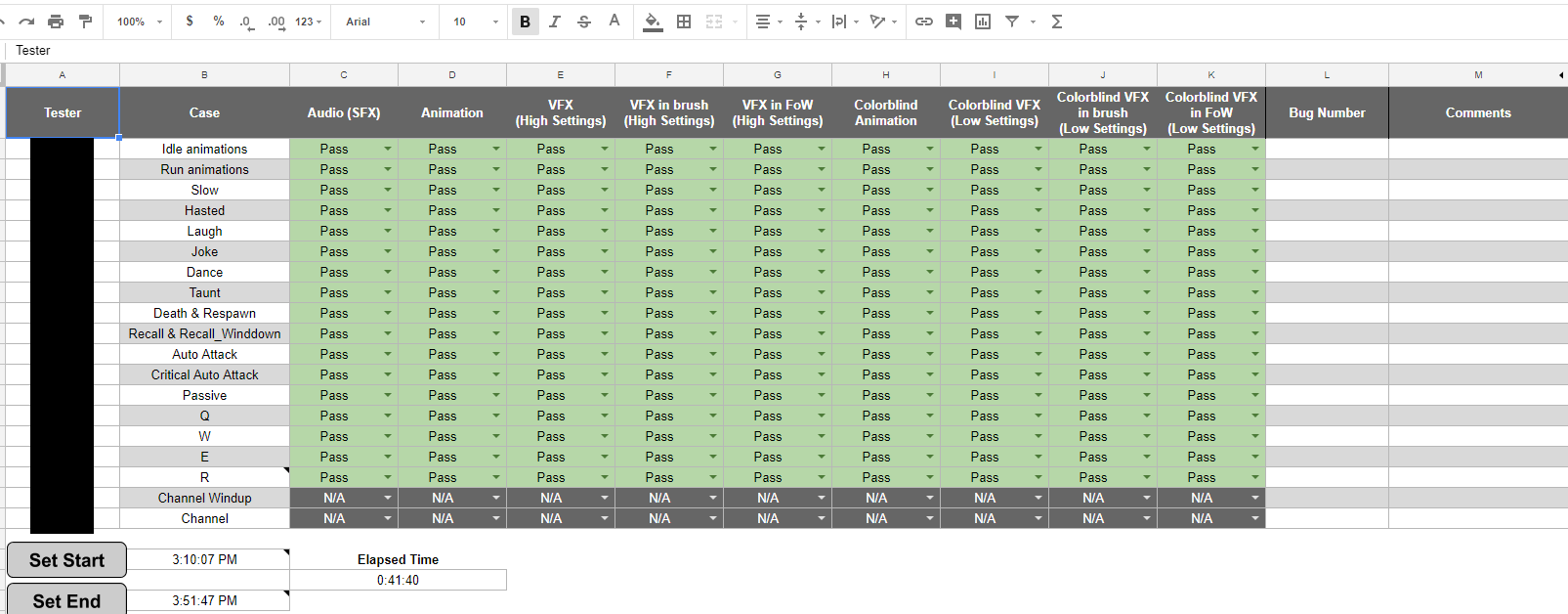Insert a chart from the toolbar
This screenshot has width=1568, height=614.
pos(983,22)
